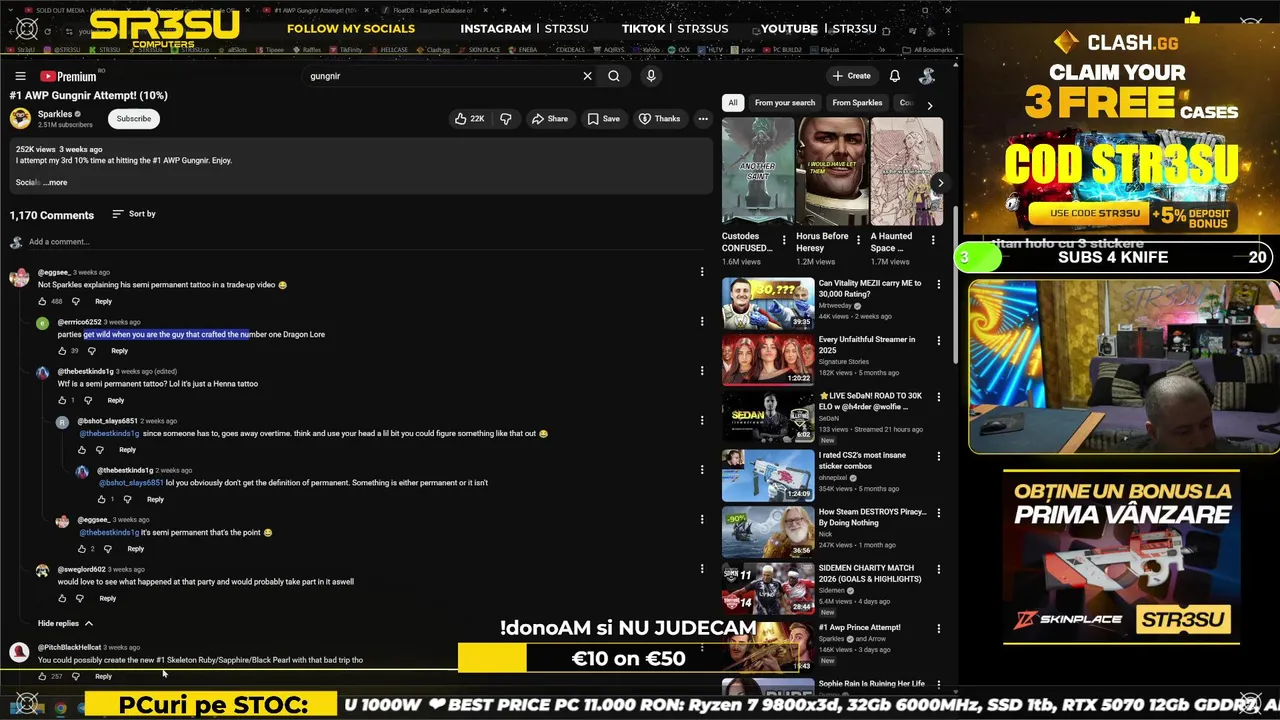The width and height of the screenshot is (1280, 720).
Task: Open options for the @sweglord602 comment
Action: point(702,569)
